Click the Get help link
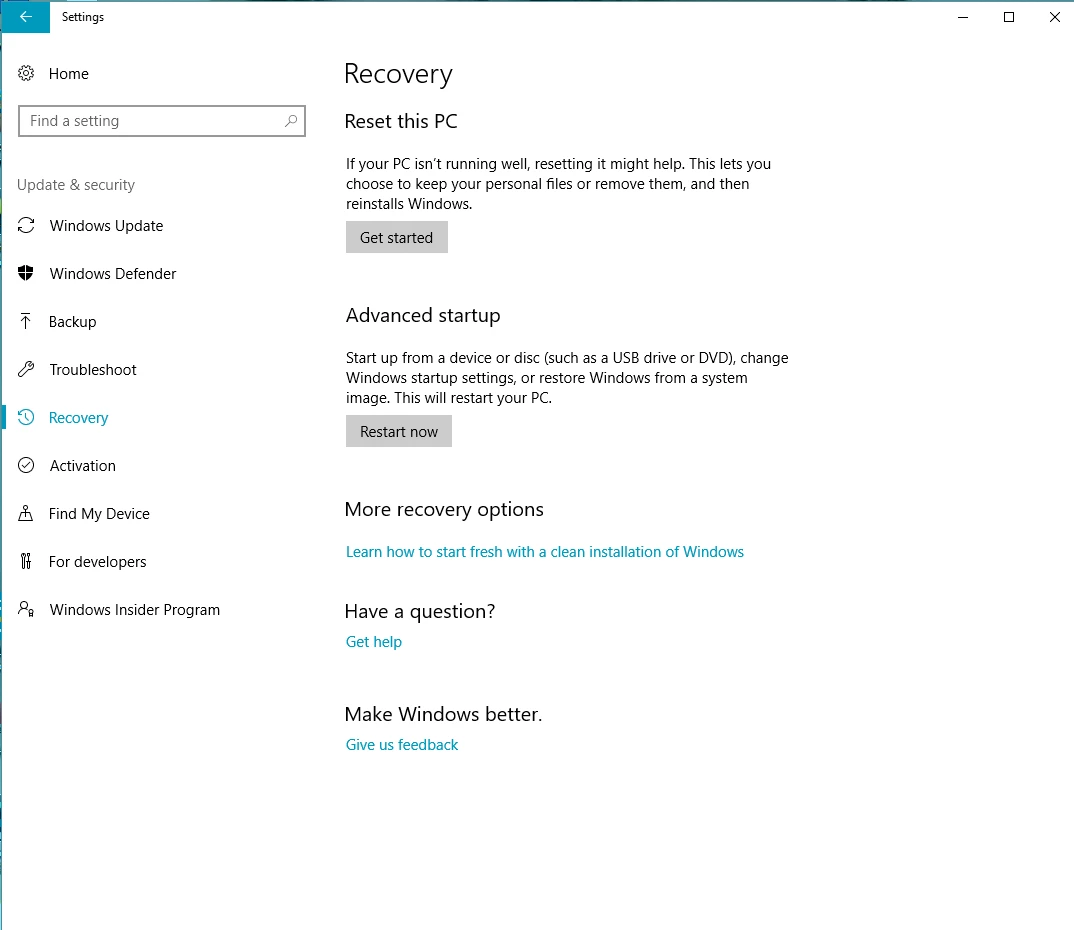Viewport: 1074px width, 930px height. [x=373, y=642]
